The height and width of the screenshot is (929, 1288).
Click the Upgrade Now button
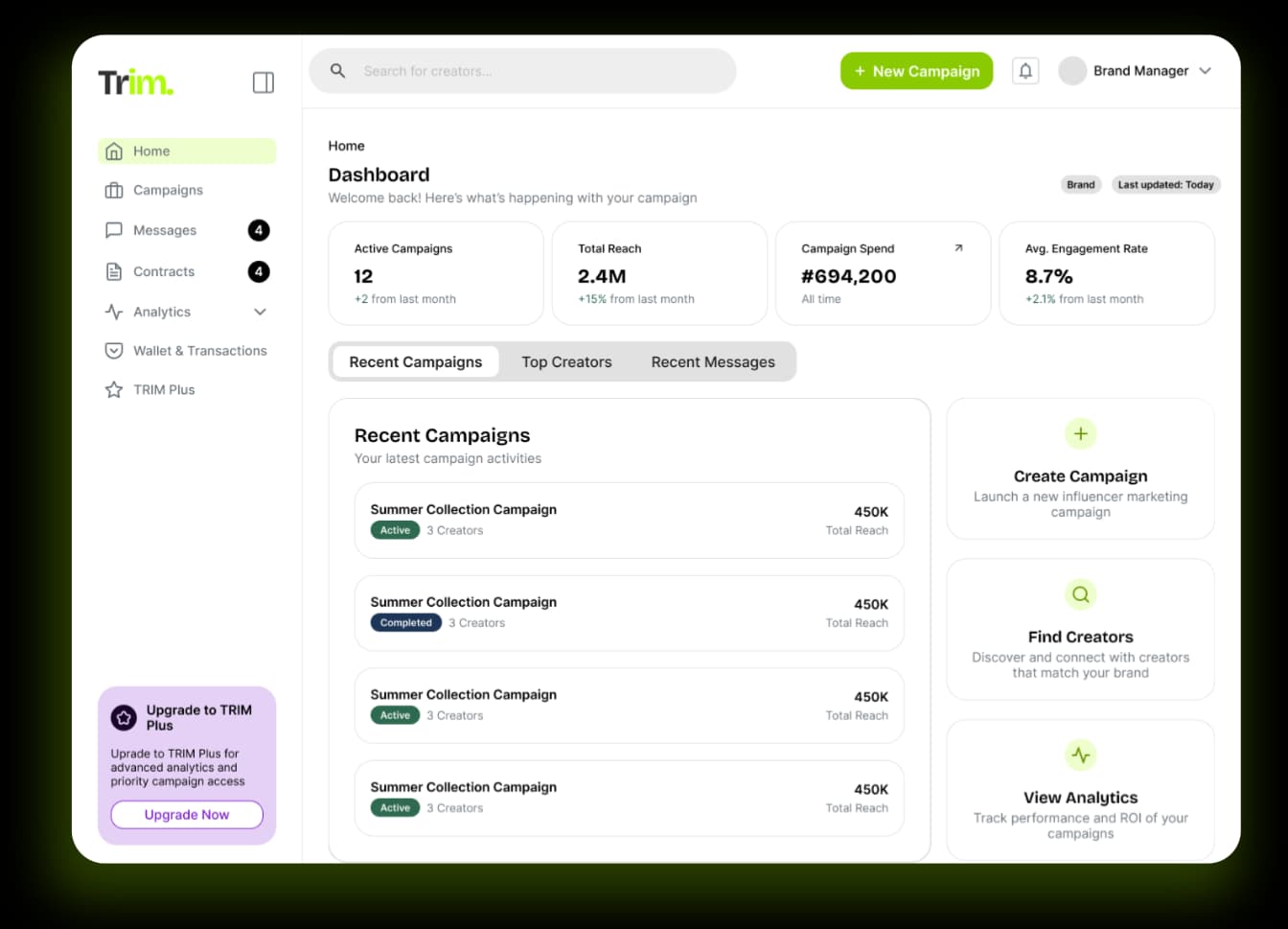(x=187, y=815)
